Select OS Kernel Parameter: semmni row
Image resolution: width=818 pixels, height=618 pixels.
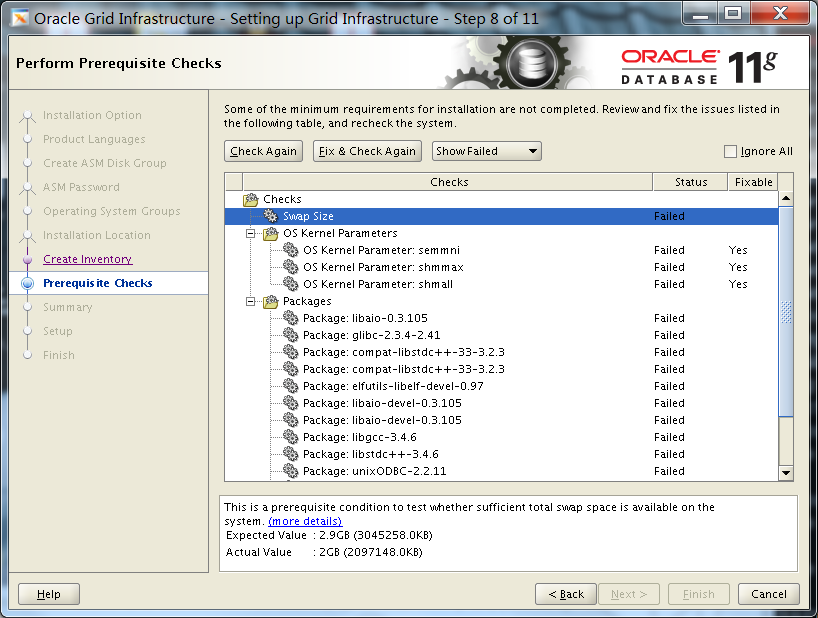point(501,250)
